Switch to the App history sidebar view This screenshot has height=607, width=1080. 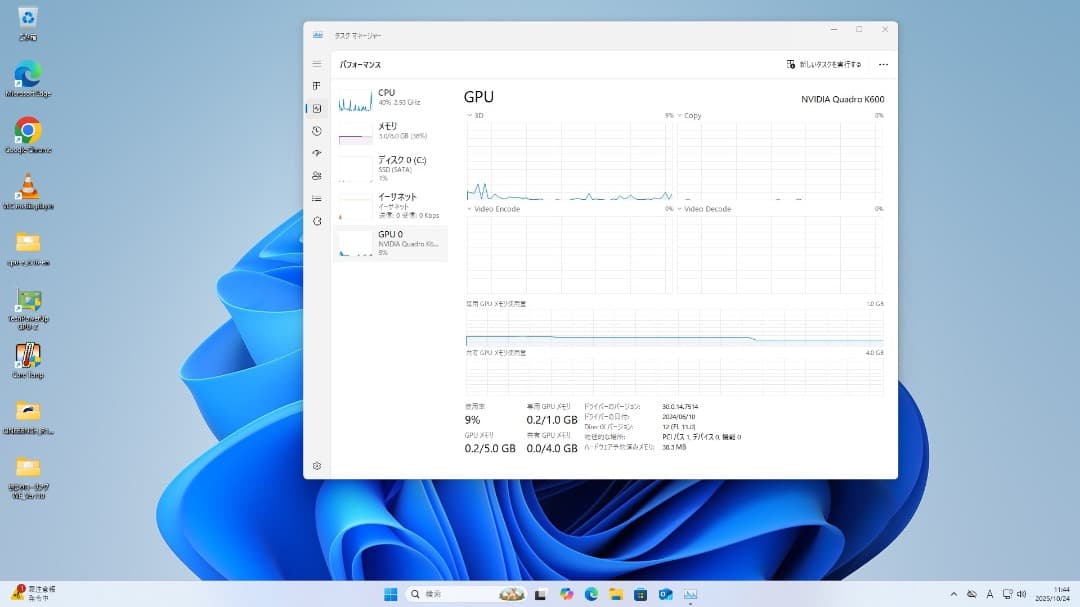[x=316, y=131]
